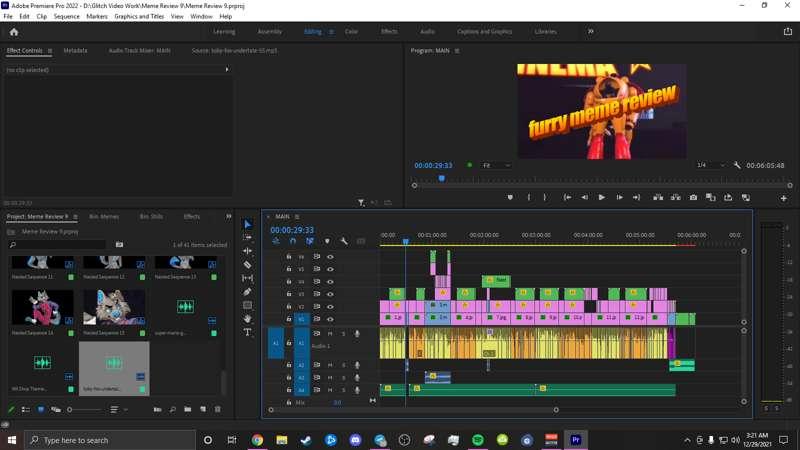Mute audio track A1
This screenshot has width=800, height=450.
[x=330, y=334]
